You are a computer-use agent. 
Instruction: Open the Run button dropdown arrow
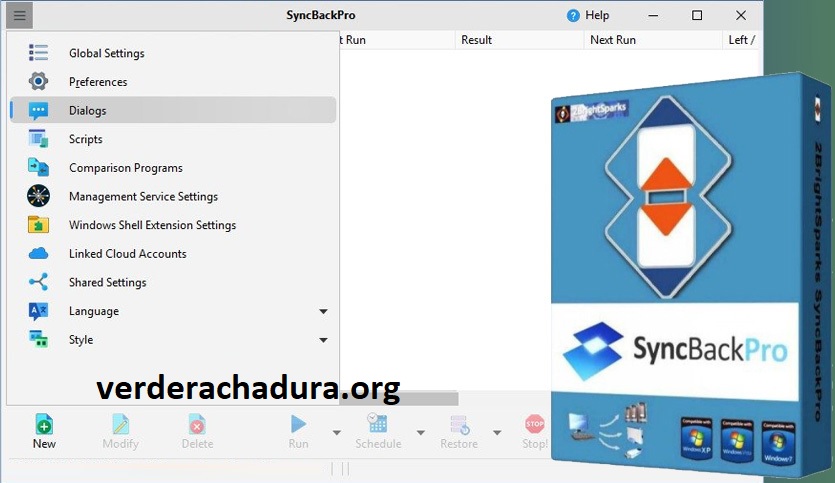(337, 432)
